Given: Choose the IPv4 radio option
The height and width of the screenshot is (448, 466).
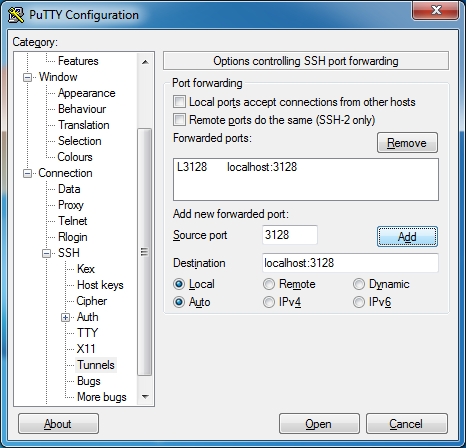Looking at the screenshot, I should 269,302.
